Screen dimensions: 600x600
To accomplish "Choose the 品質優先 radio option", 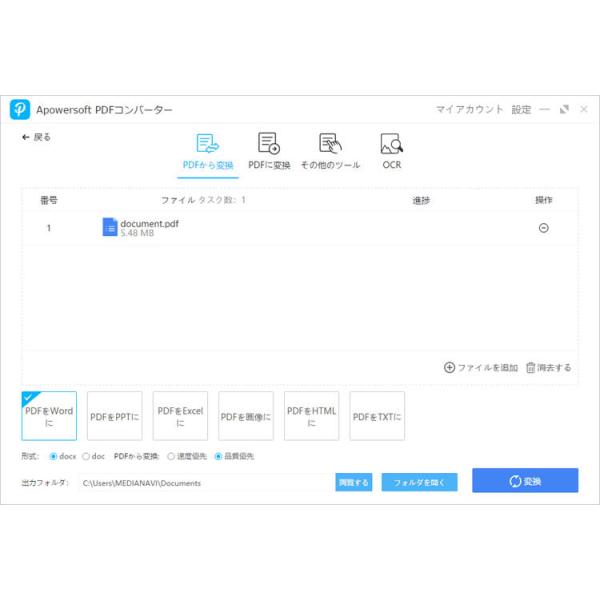I will pyautogui.click(x=218, y=456).
